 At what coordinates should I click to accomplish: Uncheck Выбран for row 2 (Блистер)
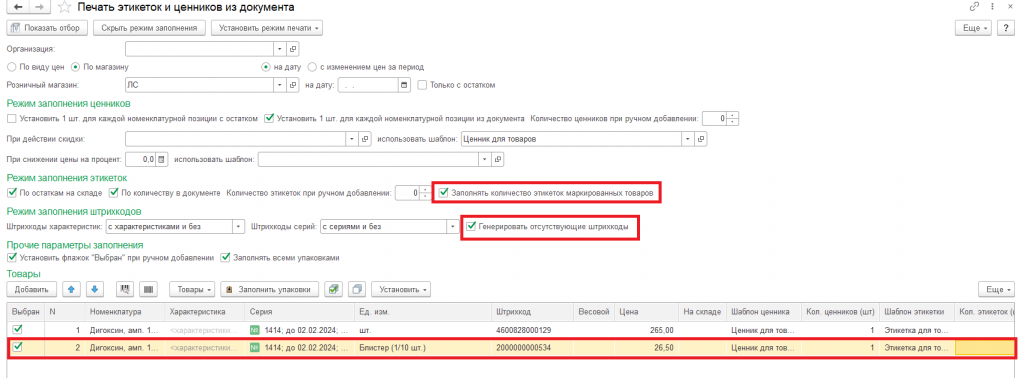tap(18, 348)
